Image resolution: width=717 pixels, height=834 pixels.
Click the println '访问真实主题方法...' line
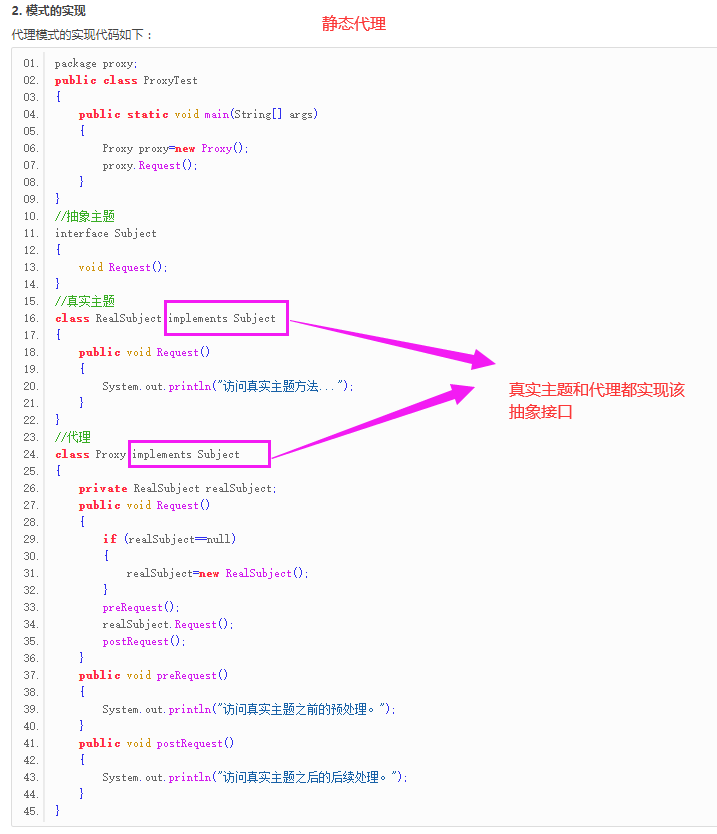coord(228,386)
